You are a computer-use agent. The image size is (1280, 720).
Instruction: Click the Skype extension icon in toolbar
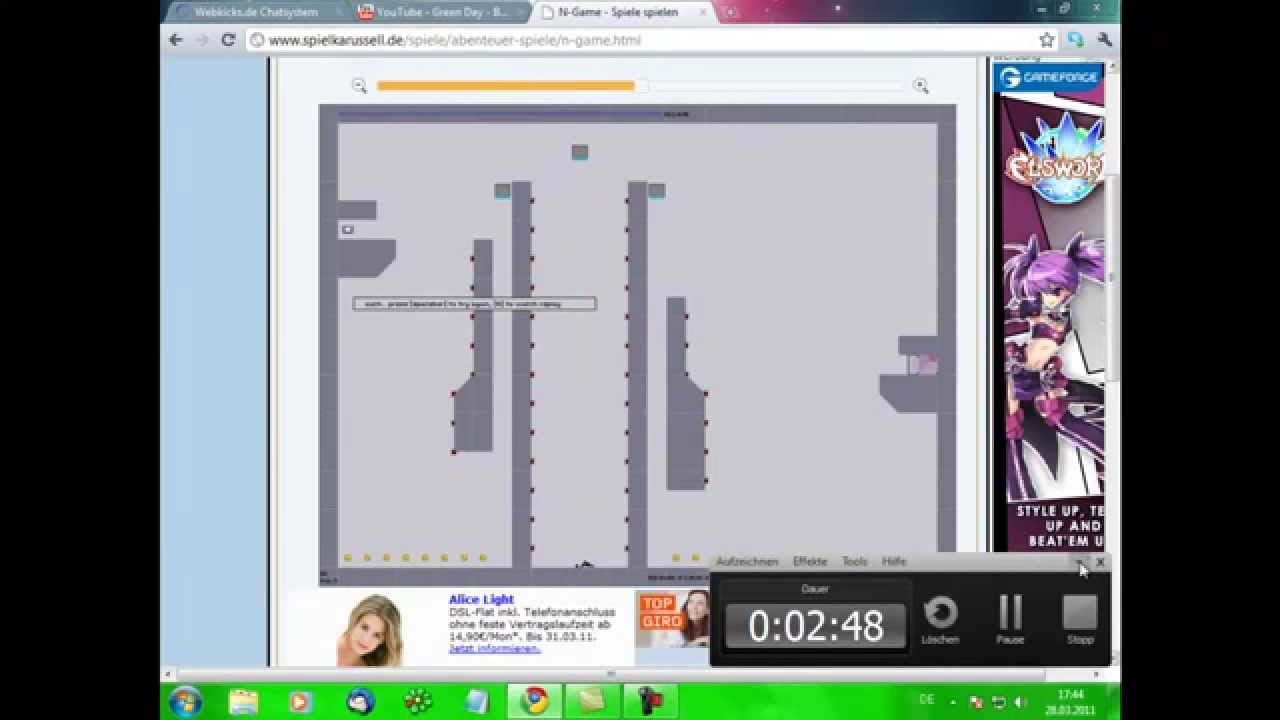pos(1075,40)
